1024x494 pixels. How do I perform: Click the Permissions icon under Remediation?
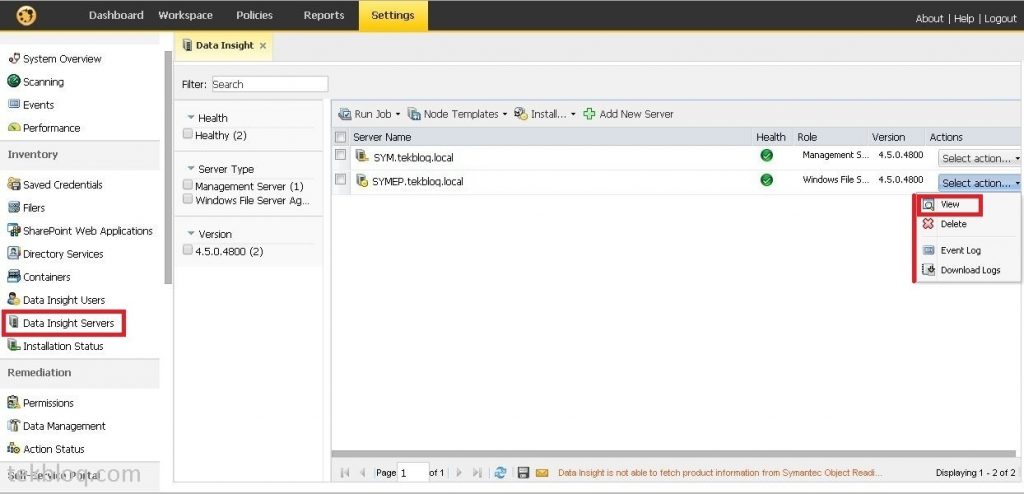14,403
